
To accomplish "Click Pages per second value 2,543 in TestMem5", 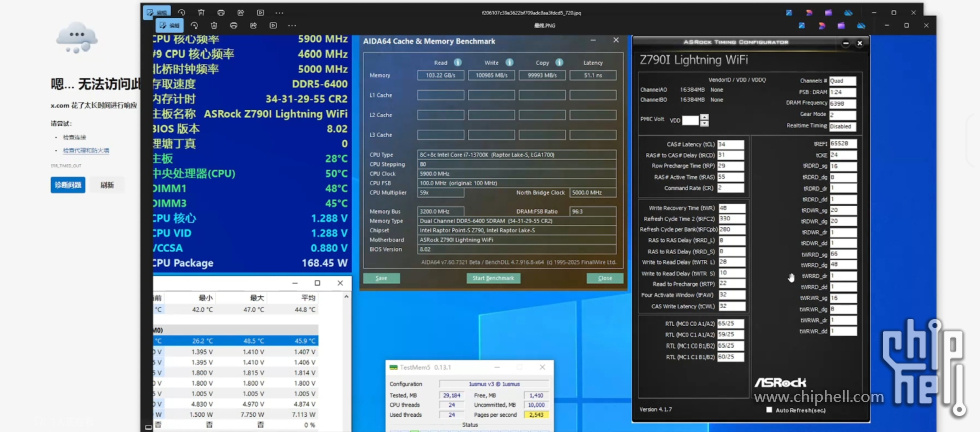I will 536,414.
